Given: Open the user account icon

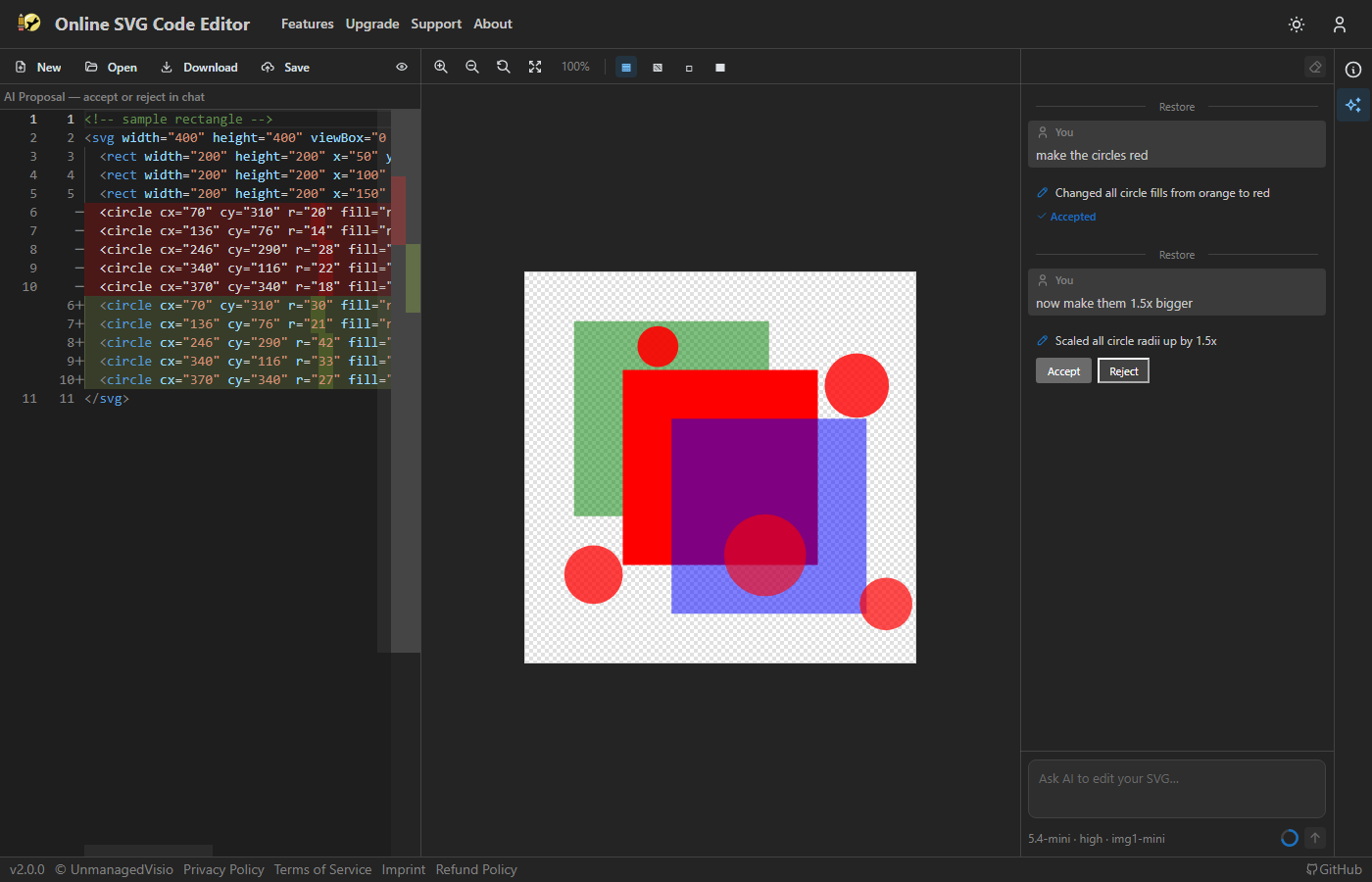Looking at the screenshot, I should pyautogui.click(x=1340, y=24).
